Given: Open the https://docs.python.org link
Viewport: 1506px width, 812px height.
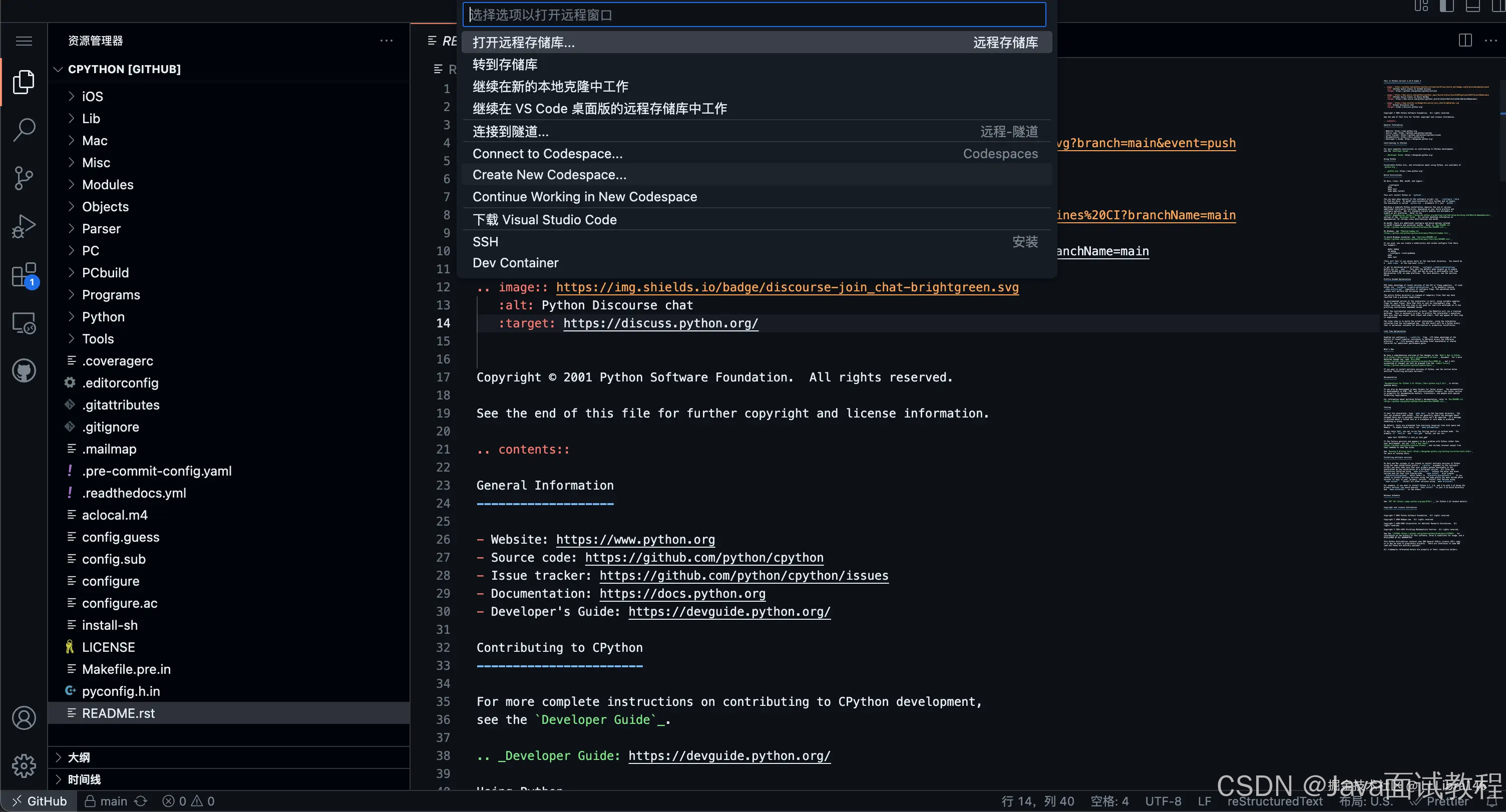Looking at the screenshot, I should (x=682, y=594).
